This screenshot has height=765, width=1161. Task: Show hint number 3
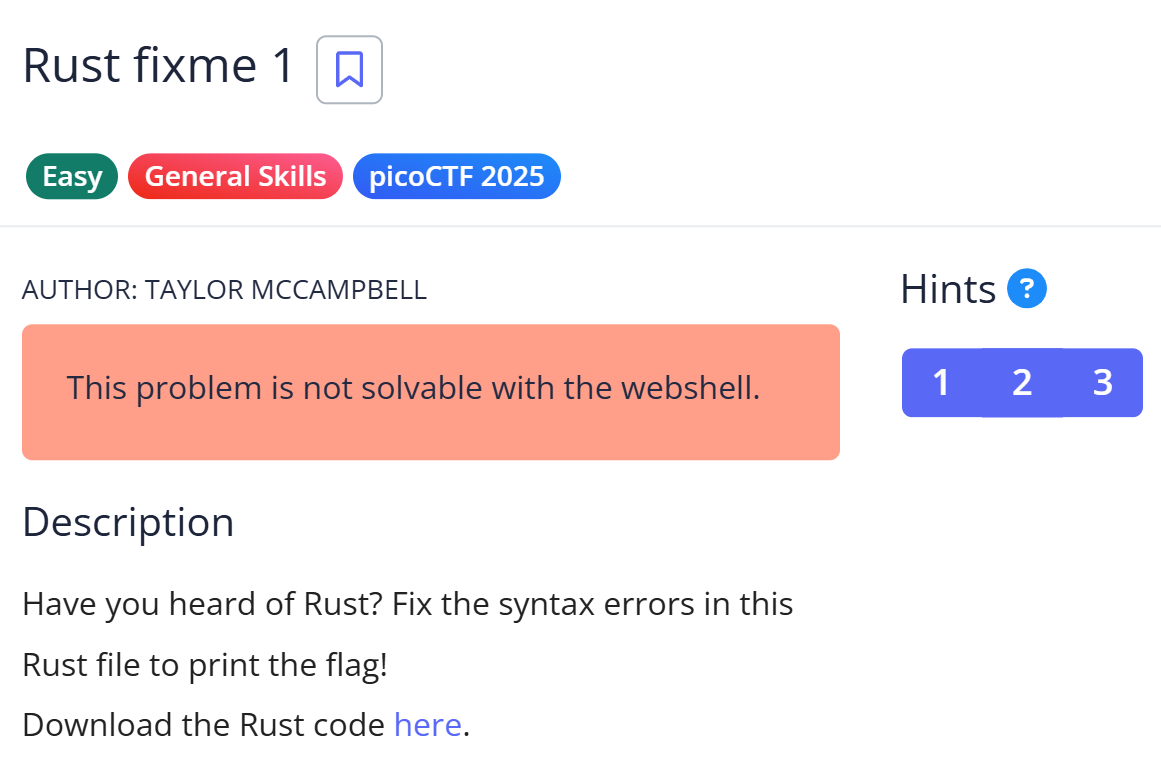point(1103,382)
